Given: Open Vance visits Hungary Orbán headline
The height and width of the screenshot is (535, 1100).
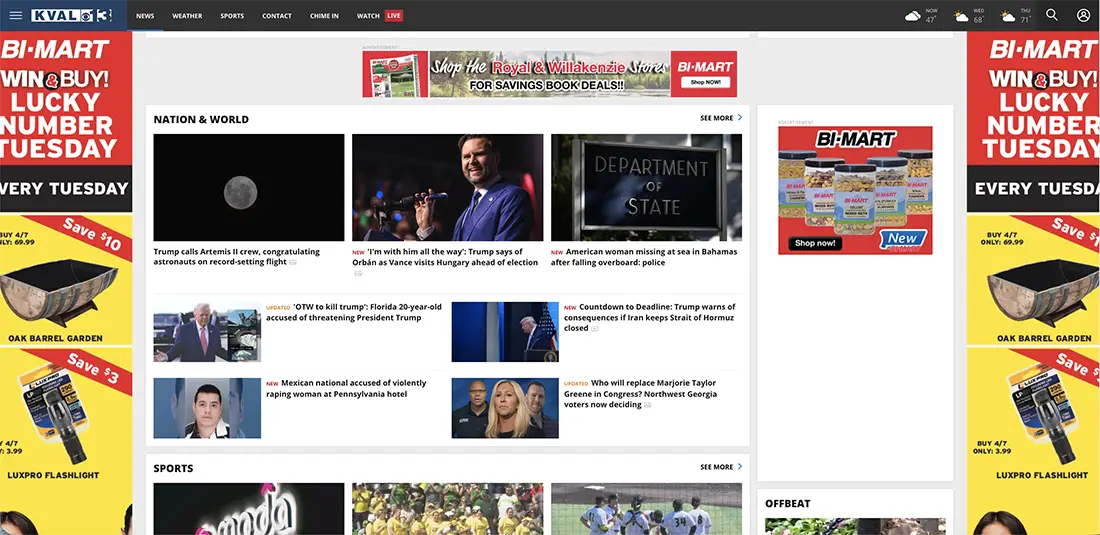Looking at the screenshot, I should (x=445, y=257).
